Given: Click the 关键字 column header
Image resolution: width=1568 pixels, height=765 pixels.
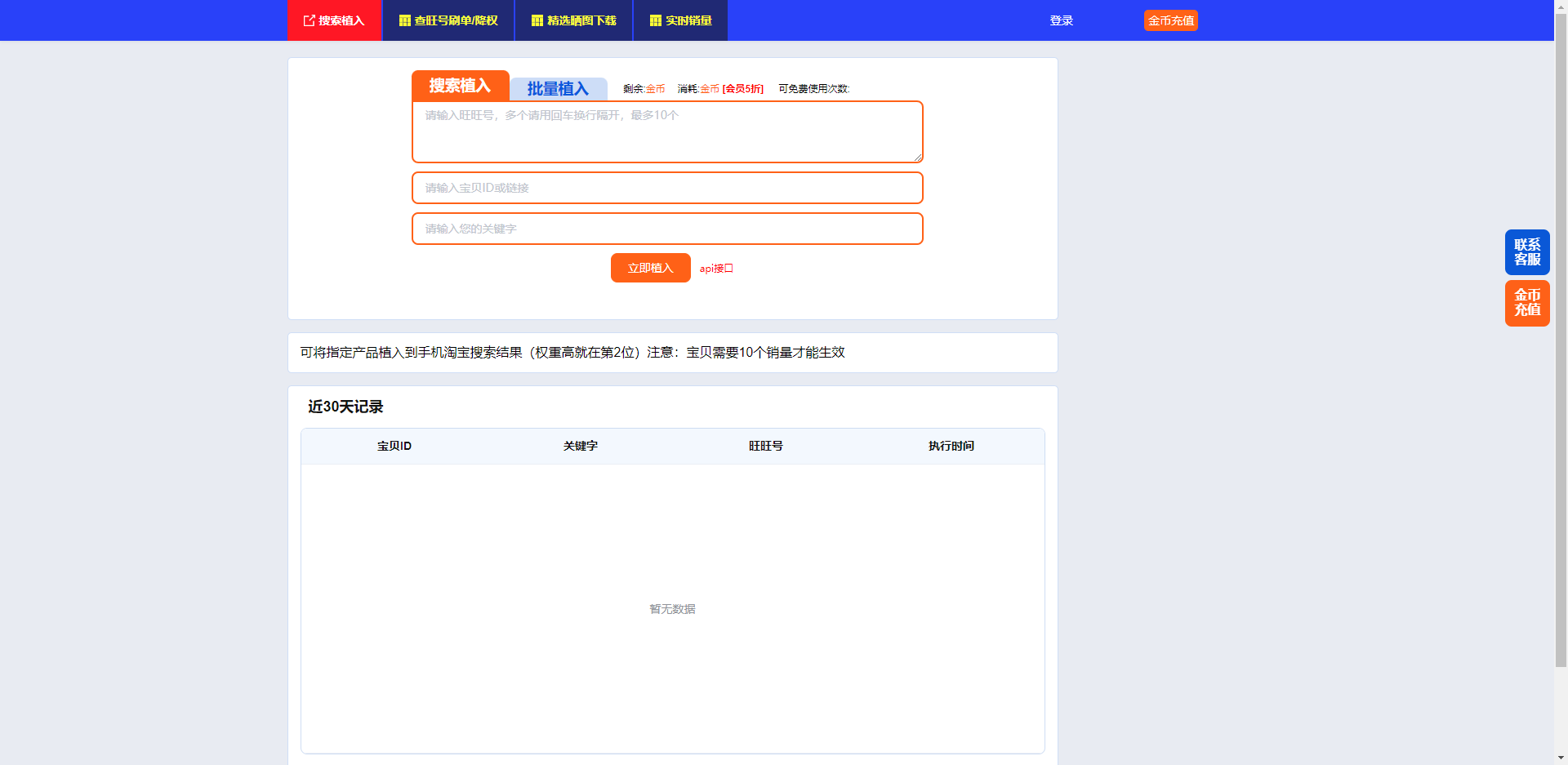Looking at the screenshot, I should tap(581, 446).
